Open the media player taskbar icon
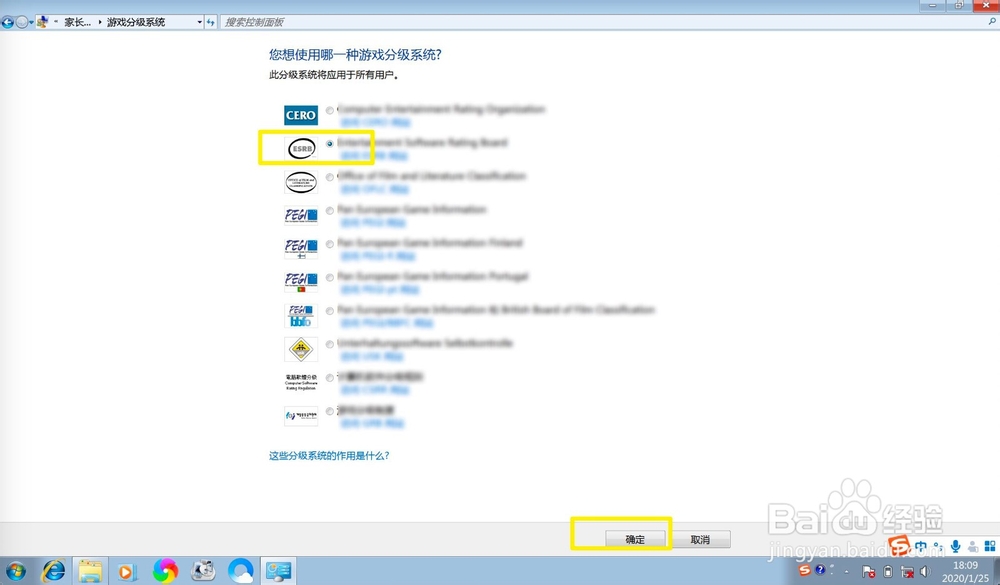This screenshot has height=585, width=1000. click(126, 572)
